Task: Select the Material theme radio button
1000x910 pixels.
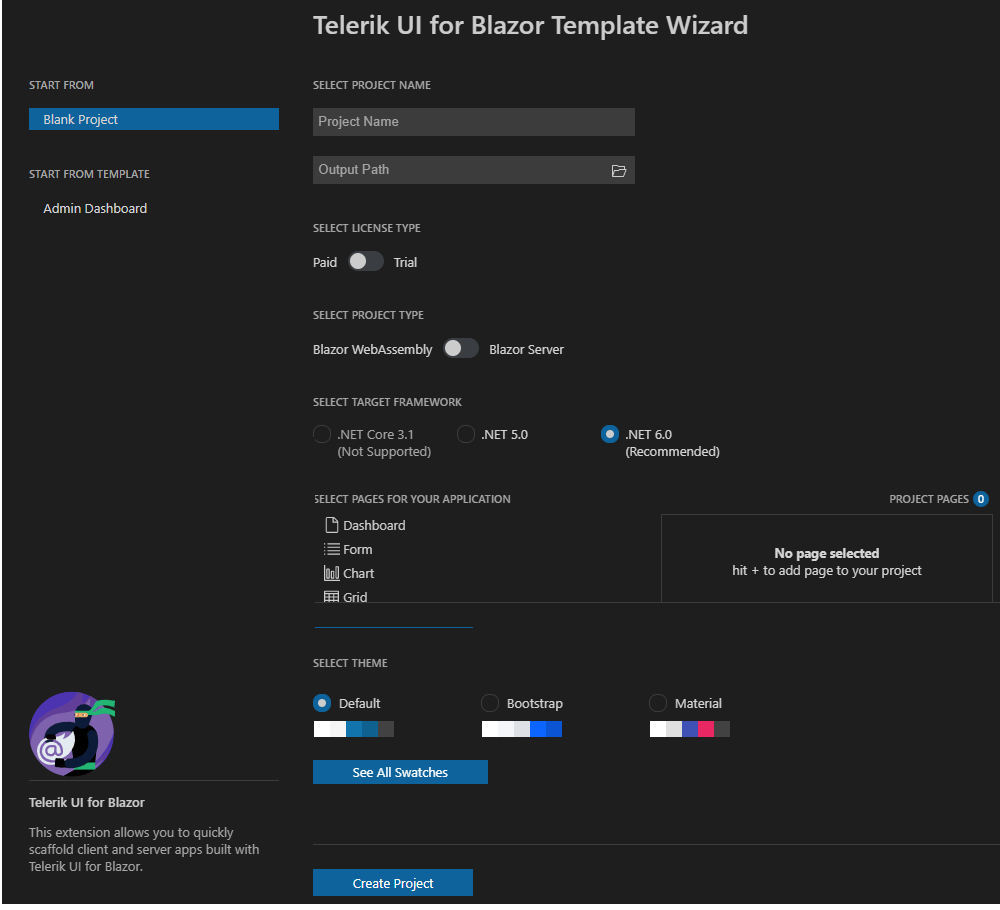Action: (x=658, y=703)
